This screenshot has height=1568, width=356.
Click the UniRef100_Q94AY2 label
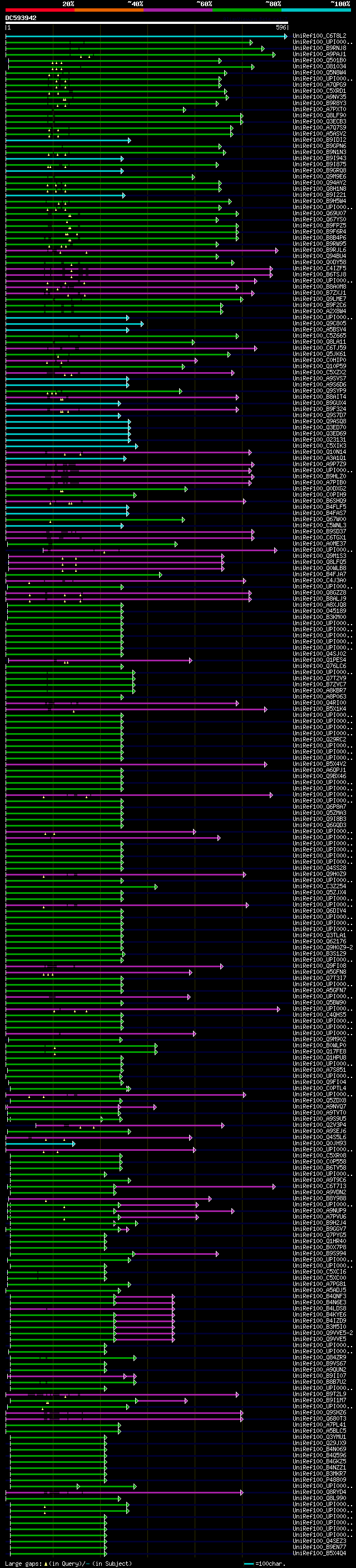click(319, 182)
